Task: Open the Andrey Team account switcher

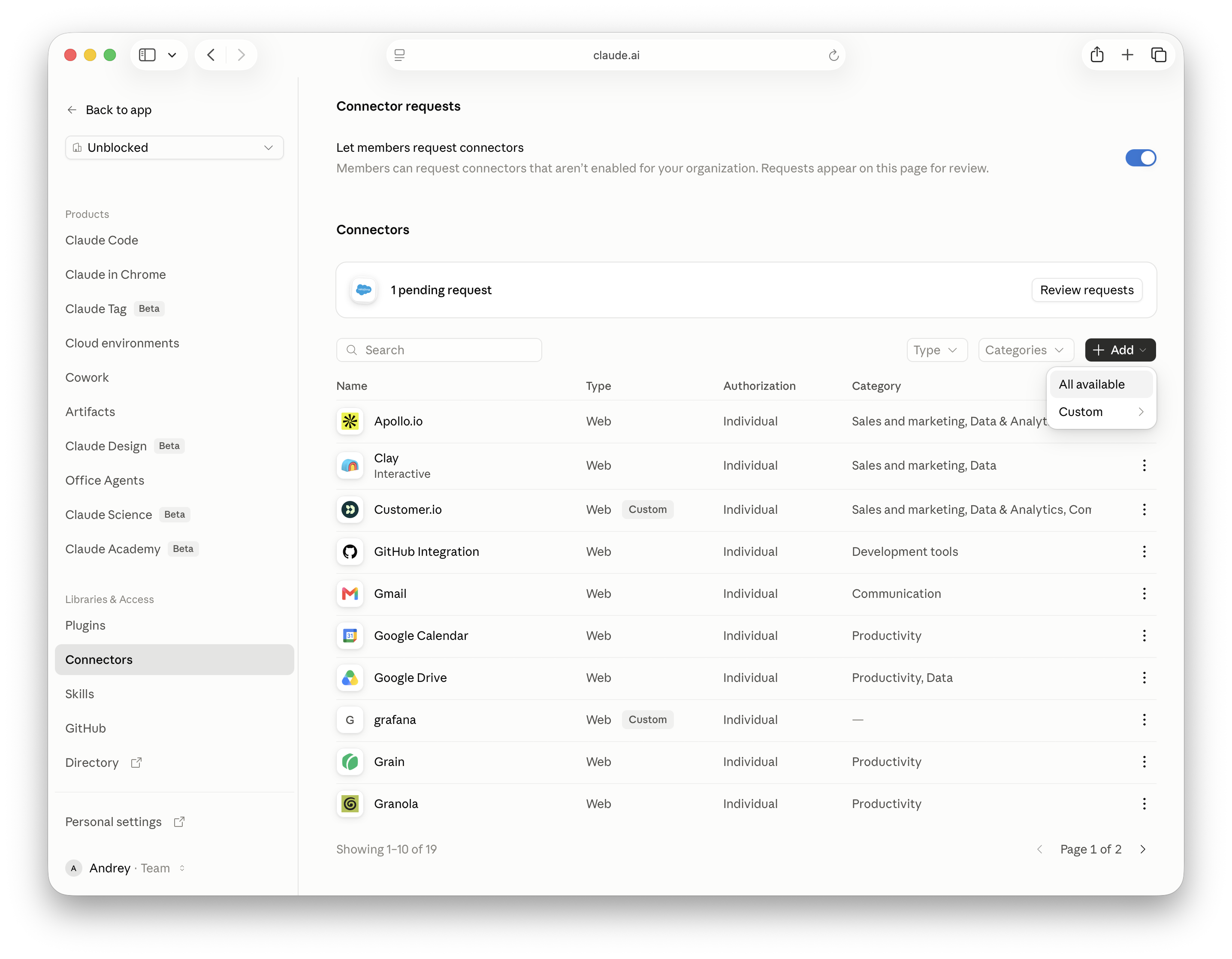Action: click(125, 868)
